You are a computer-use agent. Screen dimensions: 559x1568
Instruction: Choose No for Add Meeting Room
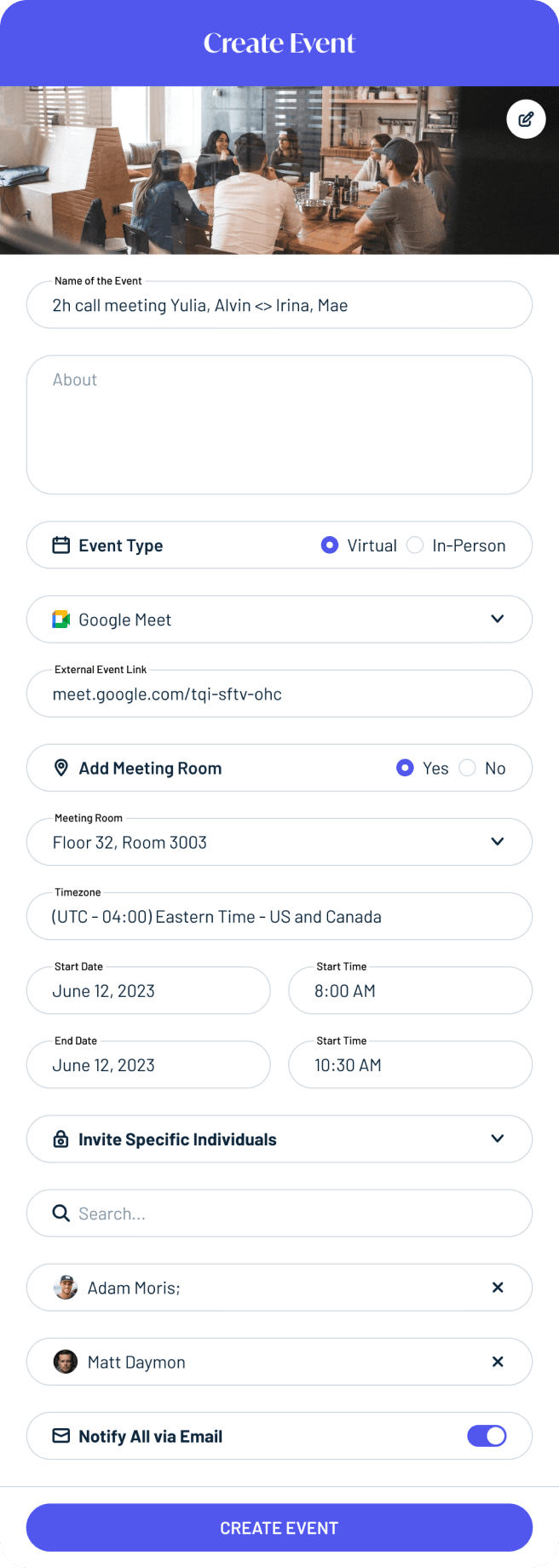click(x=467, y=768)
